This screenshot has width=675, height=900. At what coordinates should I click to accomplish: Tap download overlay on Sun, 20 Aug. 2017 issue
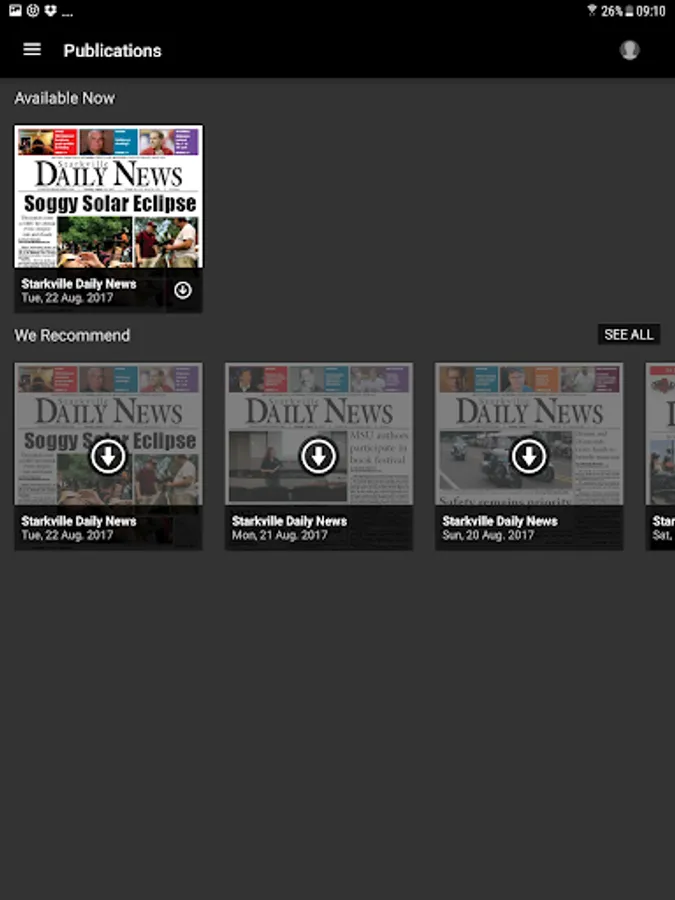(x=529, y=456)
